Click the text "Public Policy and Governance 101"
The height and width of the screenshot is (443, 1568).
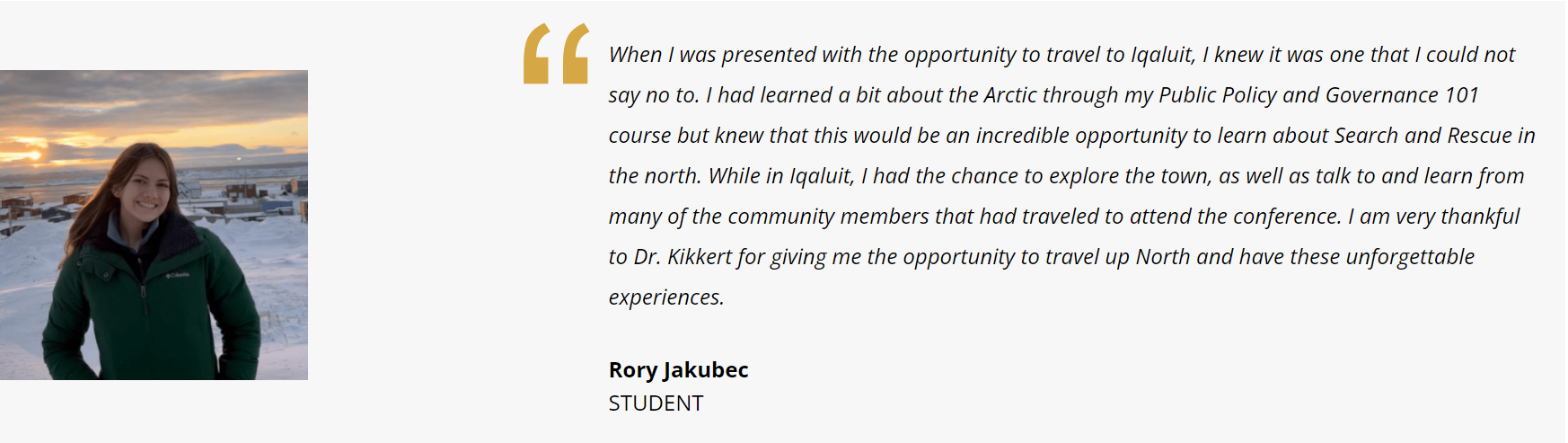click(x=1318, y=95)
